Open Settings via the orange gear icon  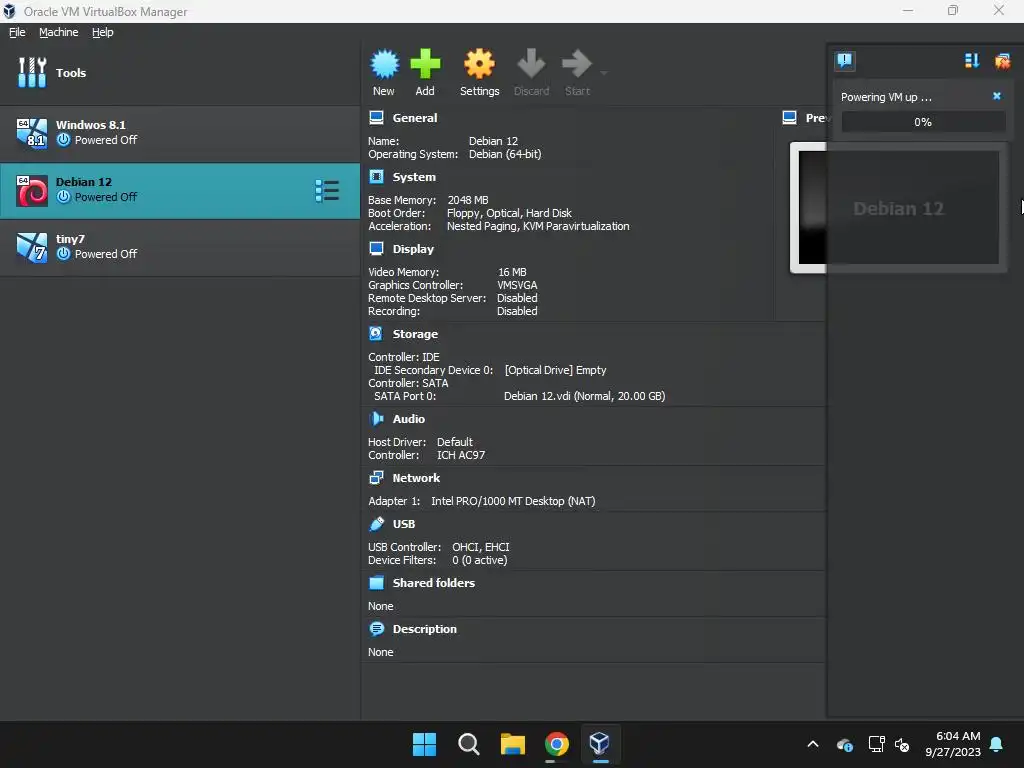pos(479,65)
